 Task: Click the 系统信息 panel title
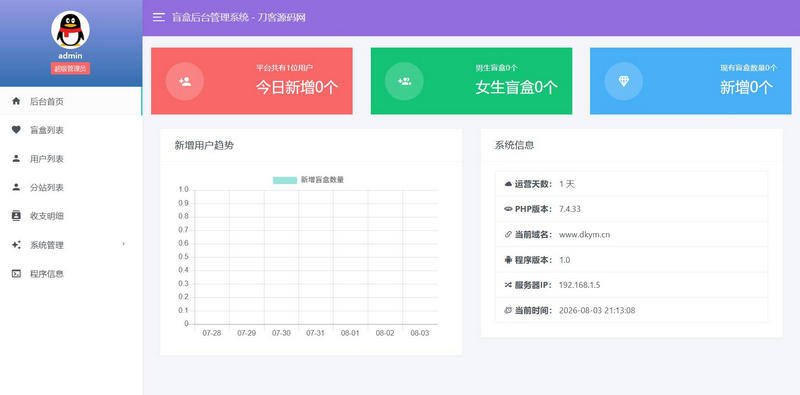coord(514,145)
